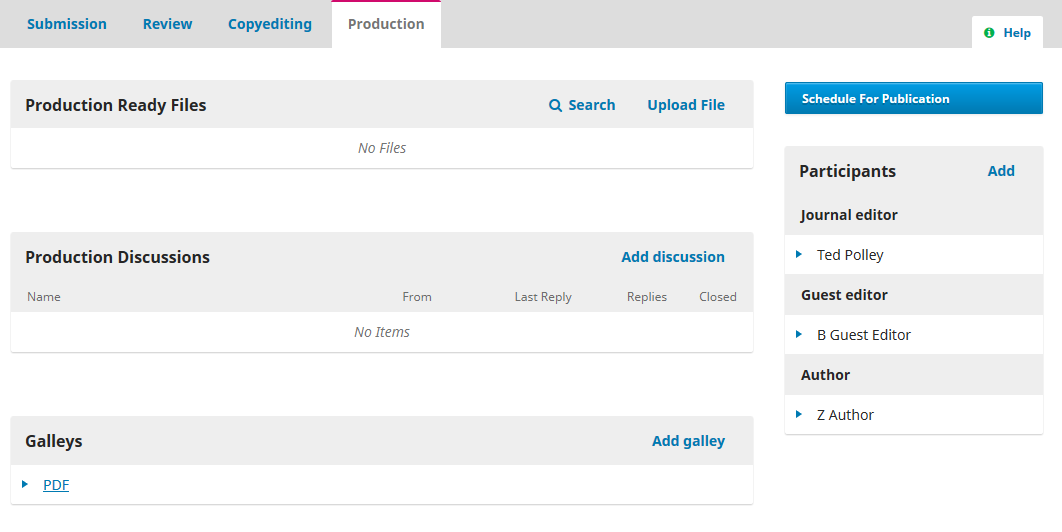Click Schedule For Publication button
Viewport: 1062px width, 532px height.
[914, 98]
